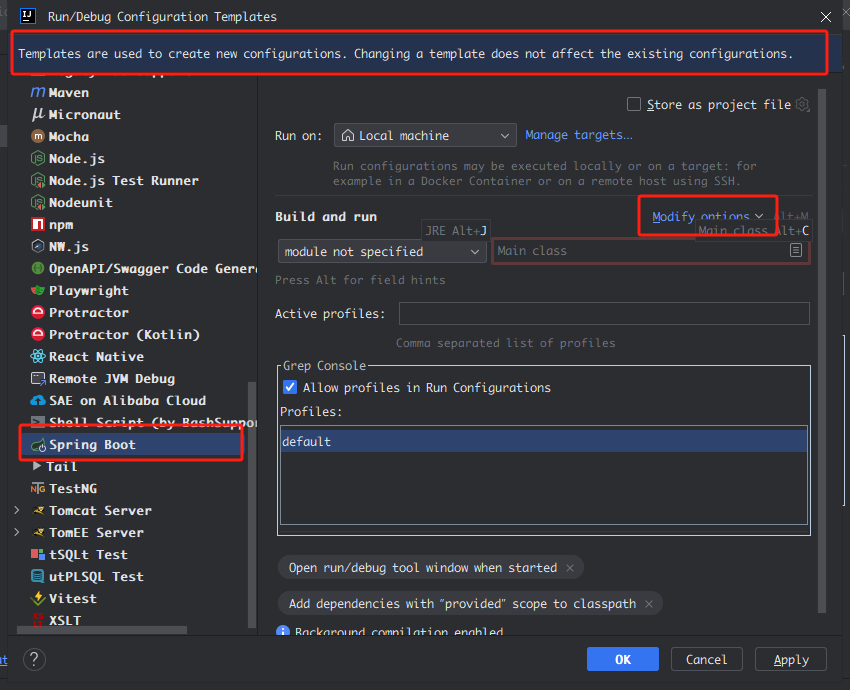This screenshot has width=850, height=690.
Task: Select the default profile in Grep Console
Action: point(544,441)
